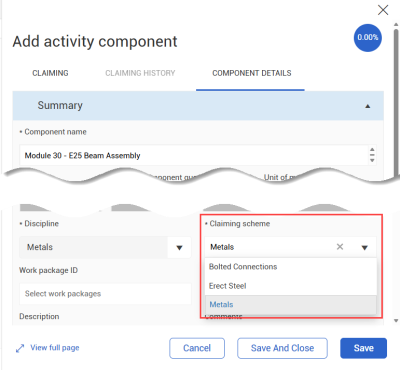Click Save And Close button
The height and width of the screenshot is (370, 400).
(282, 348)
